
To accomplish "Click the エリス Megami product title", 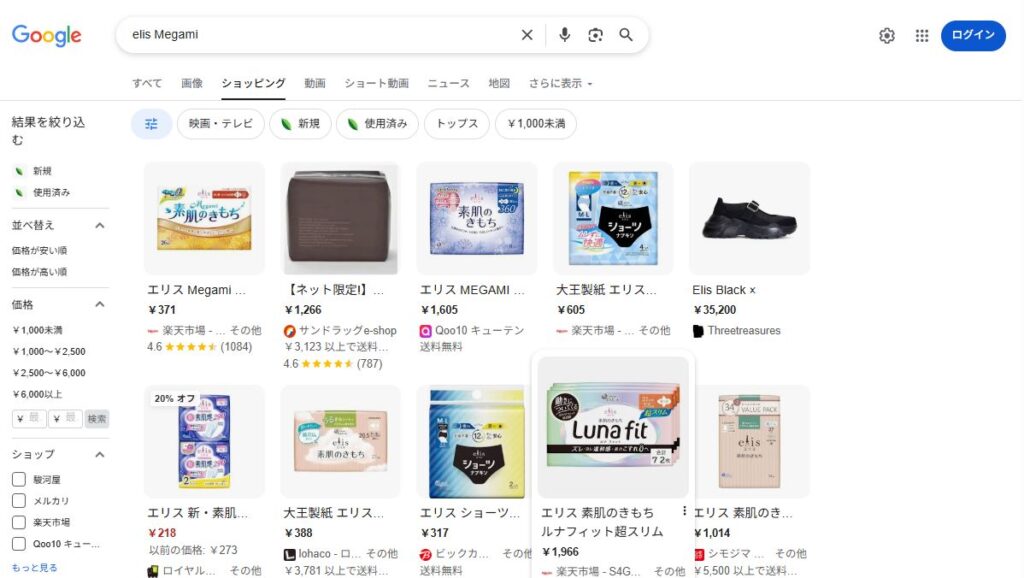I will (x=197, y=290).
